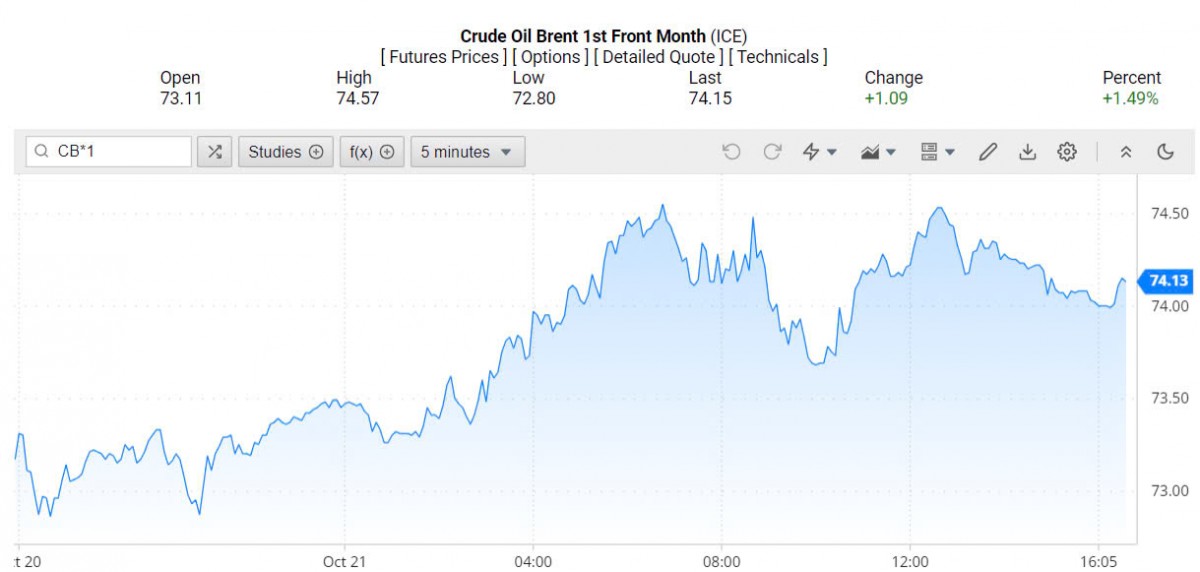This screenshot has width=1200, height=572.
Task: Click the search magnifier icon
Action: pyautogui.click(x=41, y=152)
